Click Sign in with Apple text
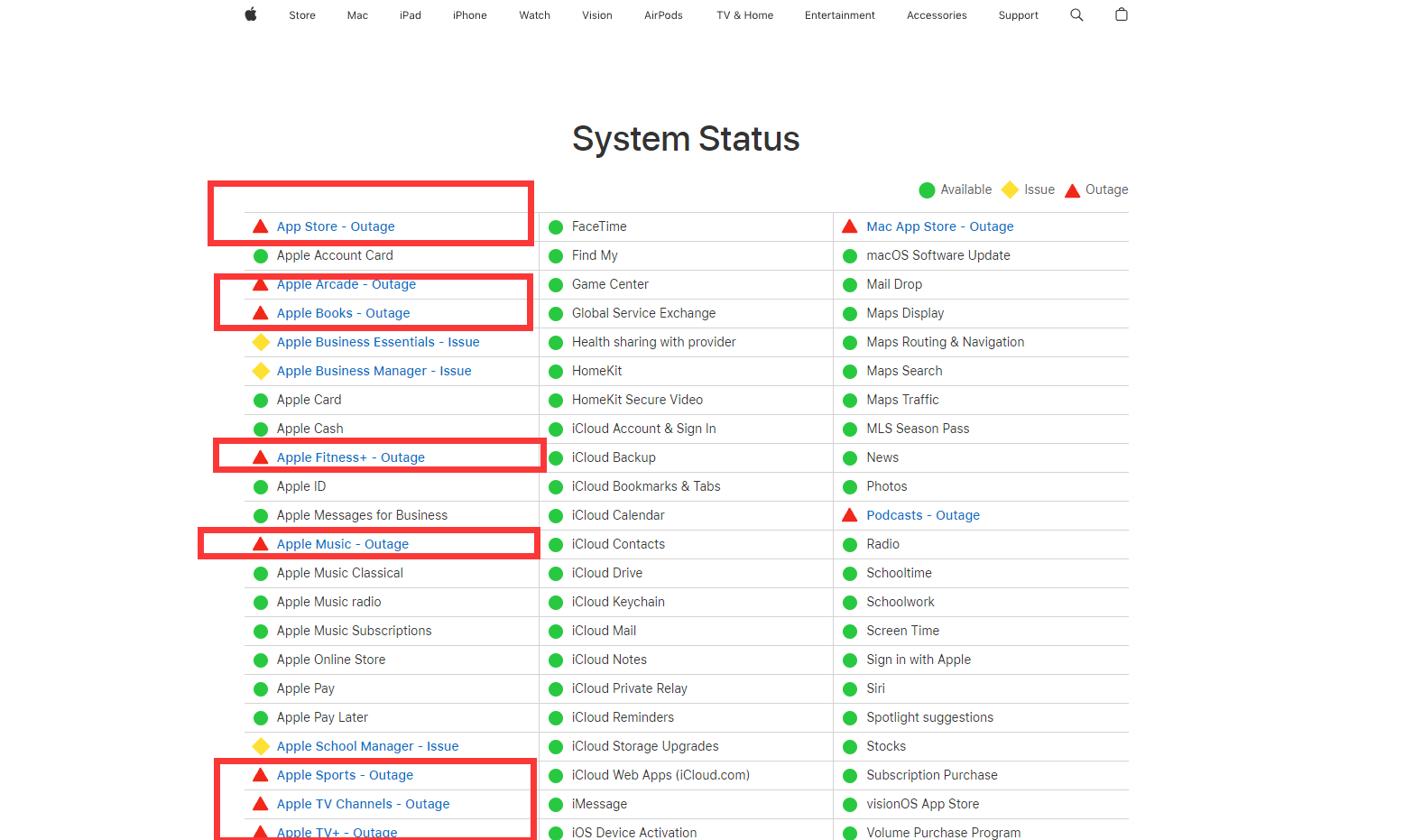The height and width of the screenshot is (840, 1413). pyautogui.click(x=919, y=660)
